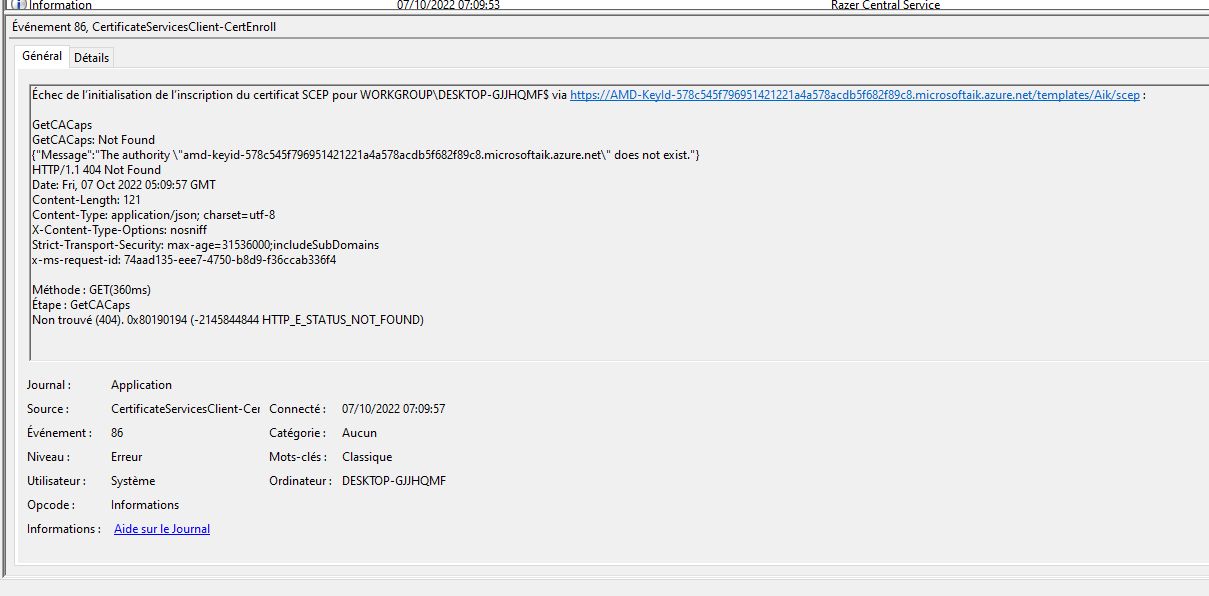Click the event timestamp 07/10/2022 07:09:53
This screenshot has width=1209, height=596.
pyautogui.click(x=449, y=4)
